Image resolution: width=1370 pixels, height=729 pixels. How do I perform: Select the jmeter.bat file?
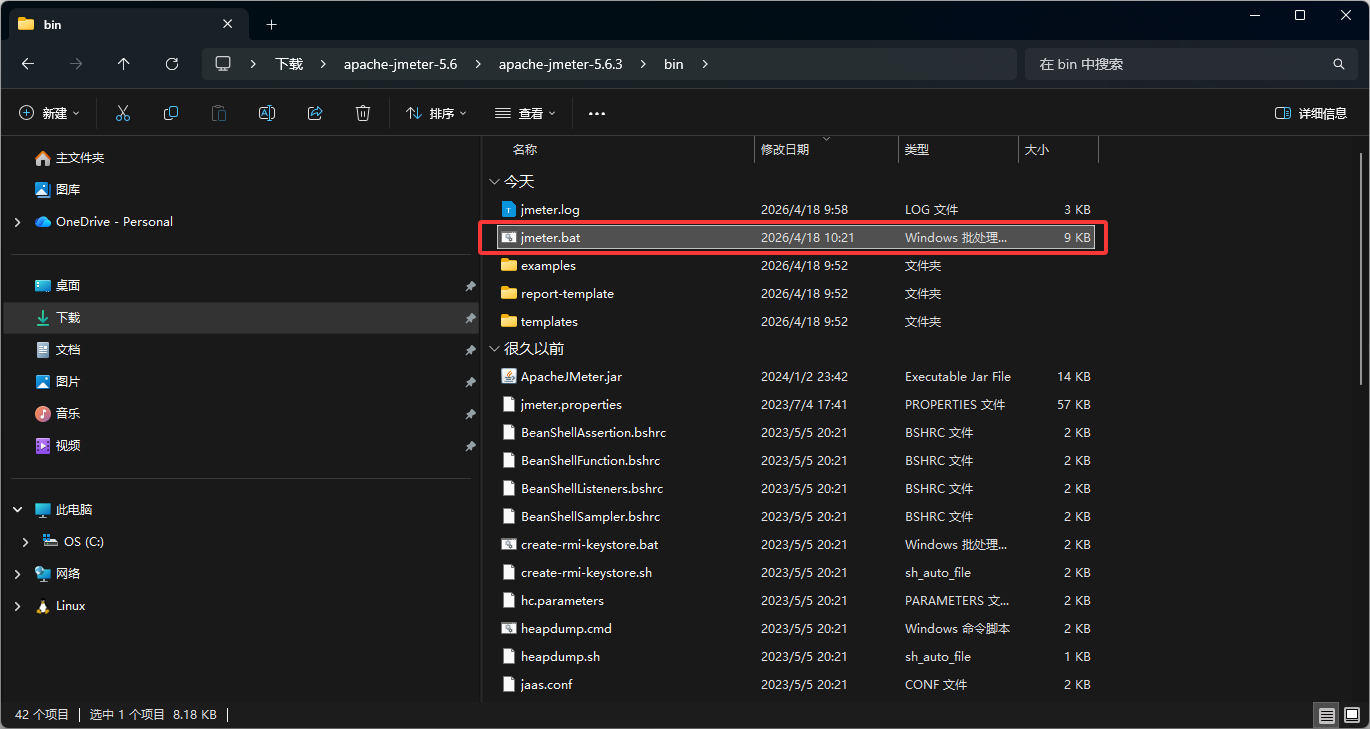(796, 238)
